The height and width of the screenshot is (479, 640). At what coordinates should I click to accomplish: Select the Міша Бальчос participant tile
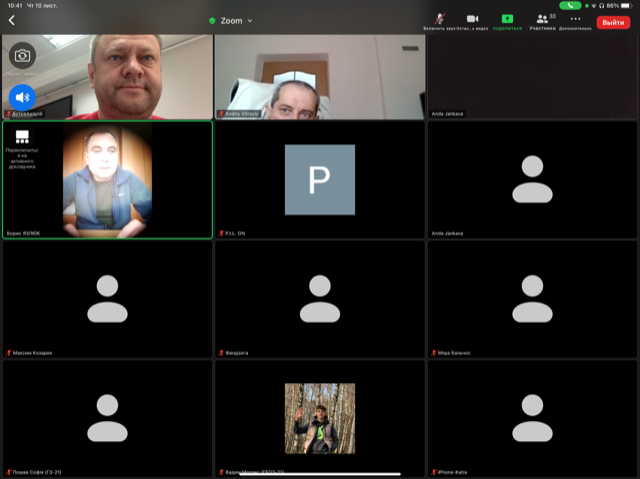click(532, 299)
